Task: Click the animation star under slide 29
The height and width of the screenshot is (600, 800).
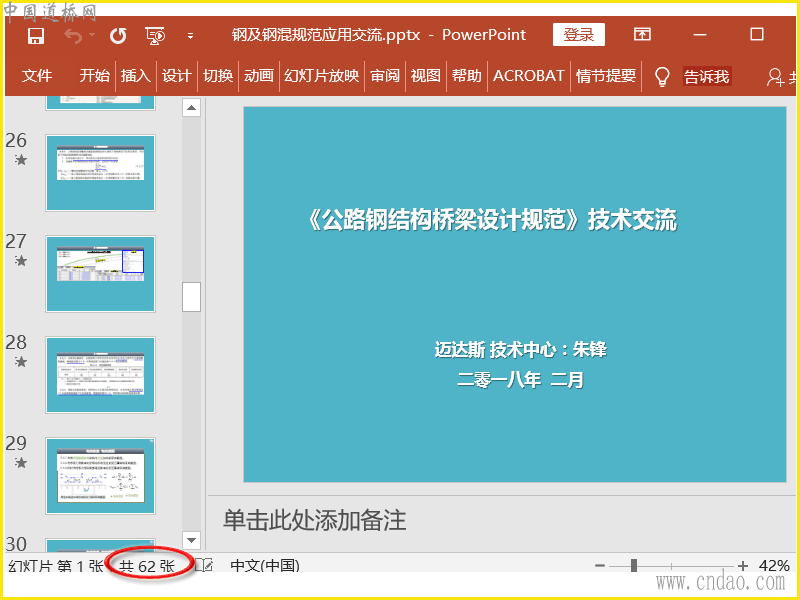Action: (20, 463)
